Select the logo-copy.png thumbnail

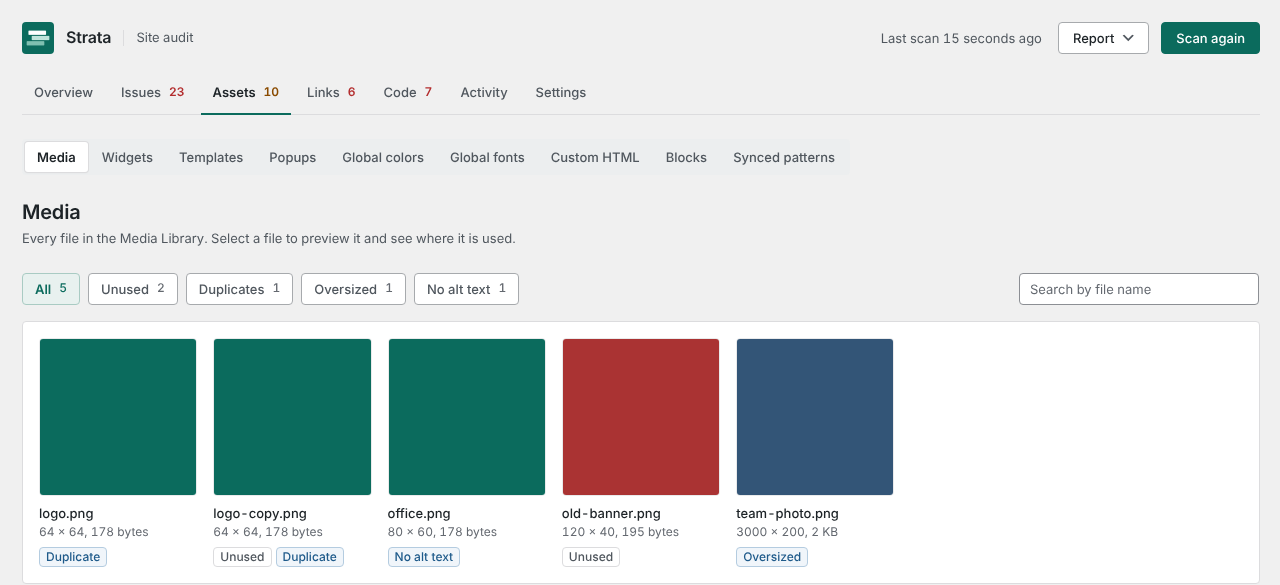[292, 417]
